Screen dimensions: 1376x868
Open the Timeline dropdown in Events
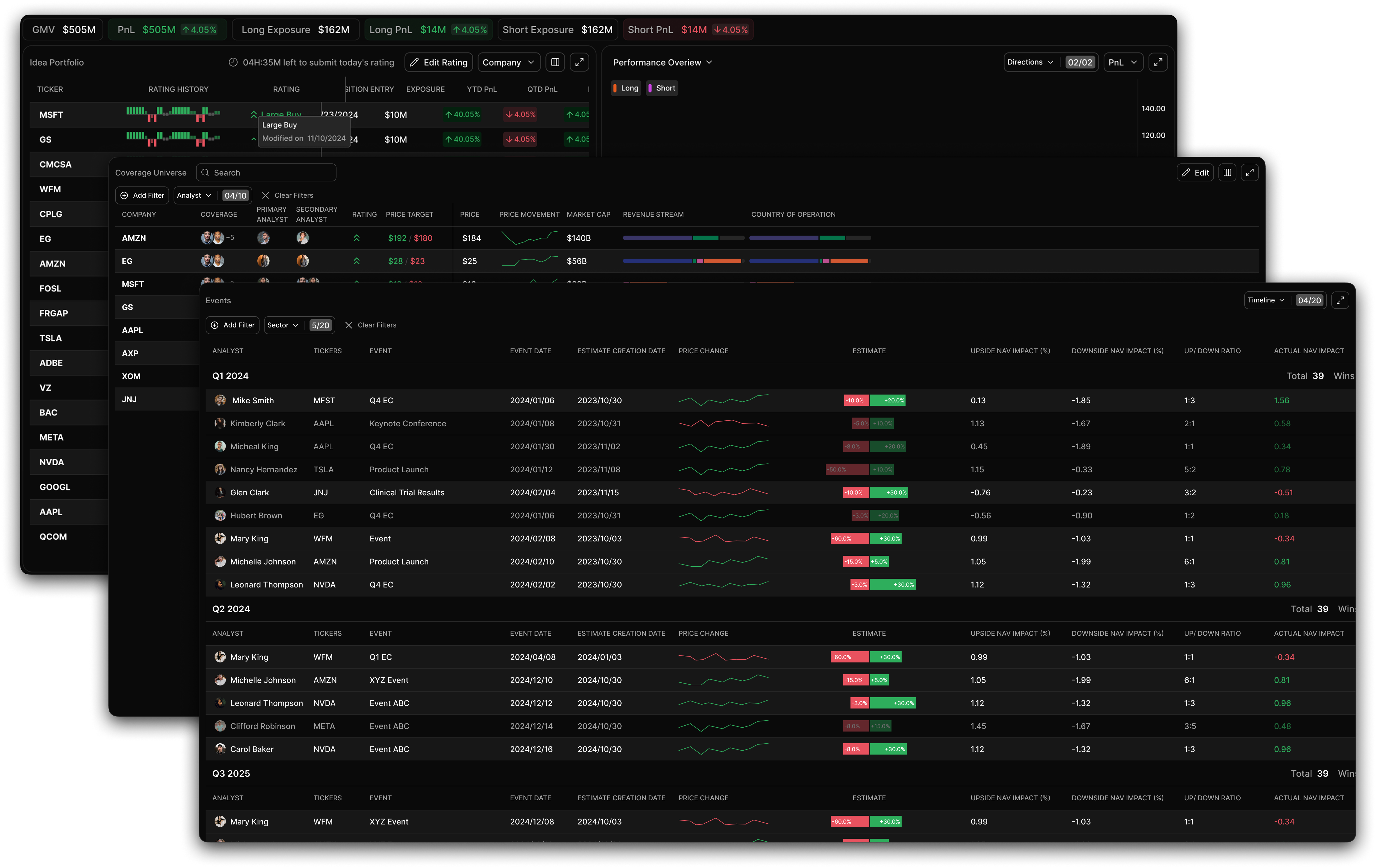[1266, 300]
